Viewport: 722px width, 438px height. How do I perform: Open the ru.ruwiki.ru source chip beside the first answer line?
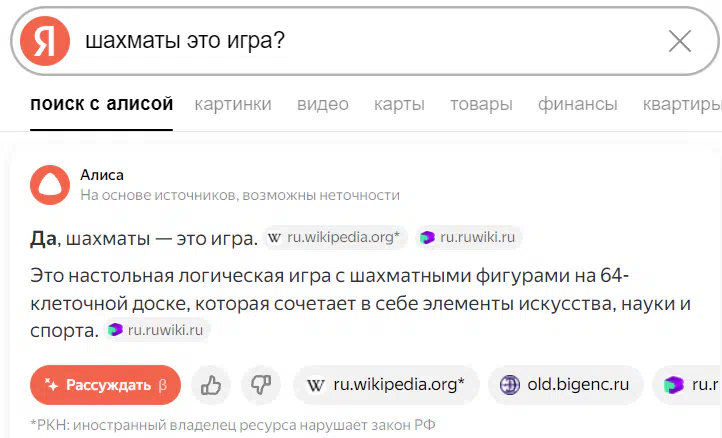tap(468, 238)
